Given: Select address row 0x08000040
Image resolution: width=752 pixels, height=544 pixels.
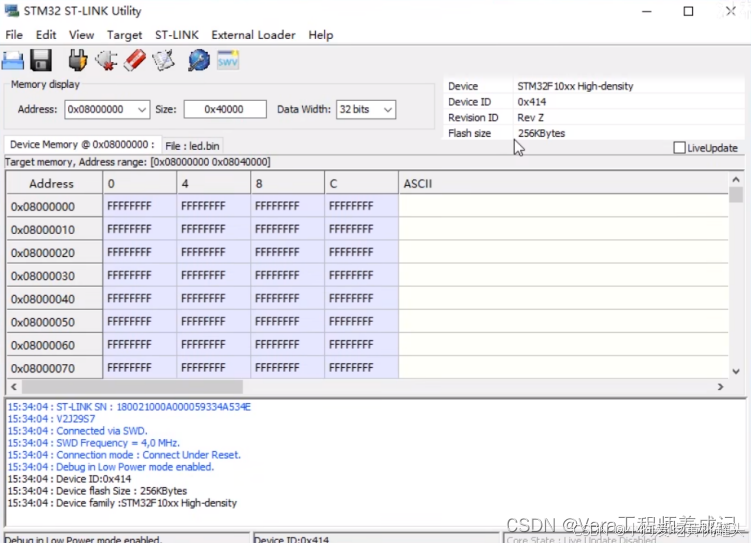Looking at the screenshot, I should tap(54, 298).
